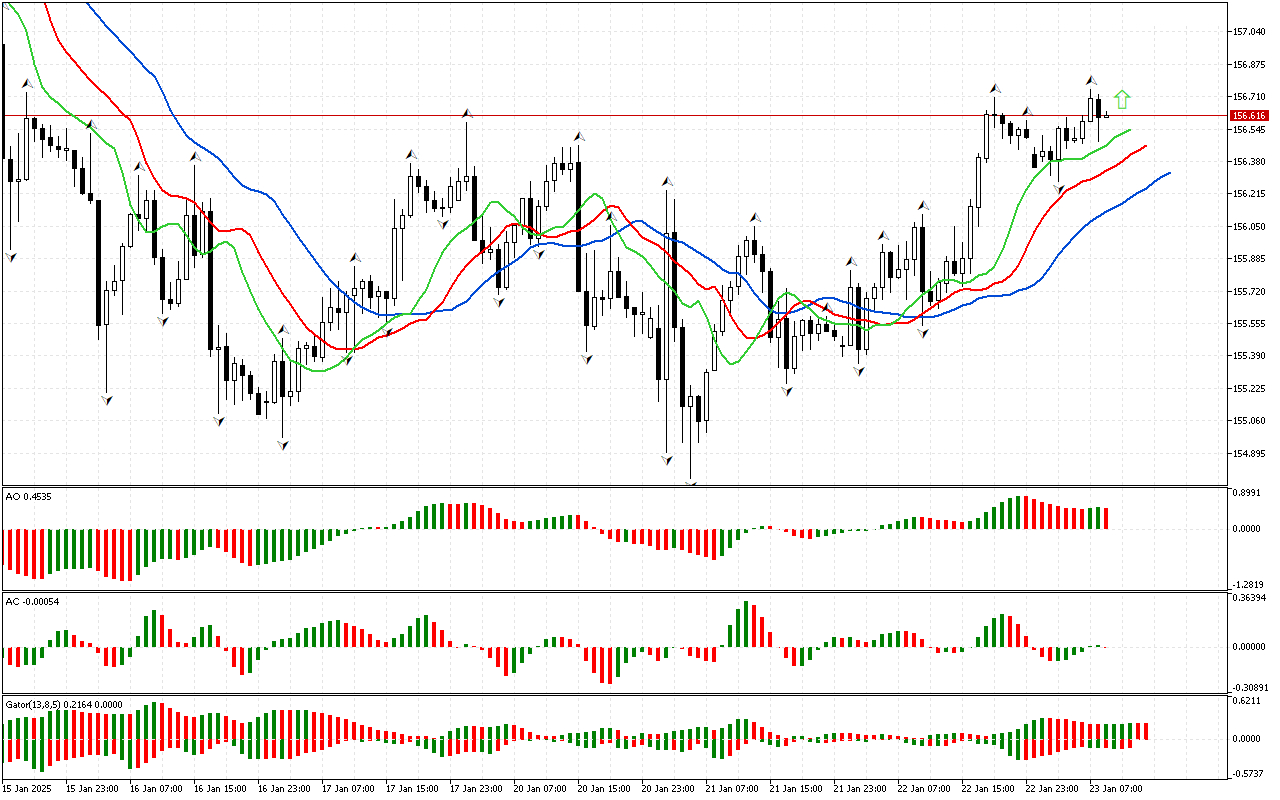Click price level 156.710 on the axis
This screenshot has height=800, width=1280.
pyautogui.click(x=1250, y=97)
